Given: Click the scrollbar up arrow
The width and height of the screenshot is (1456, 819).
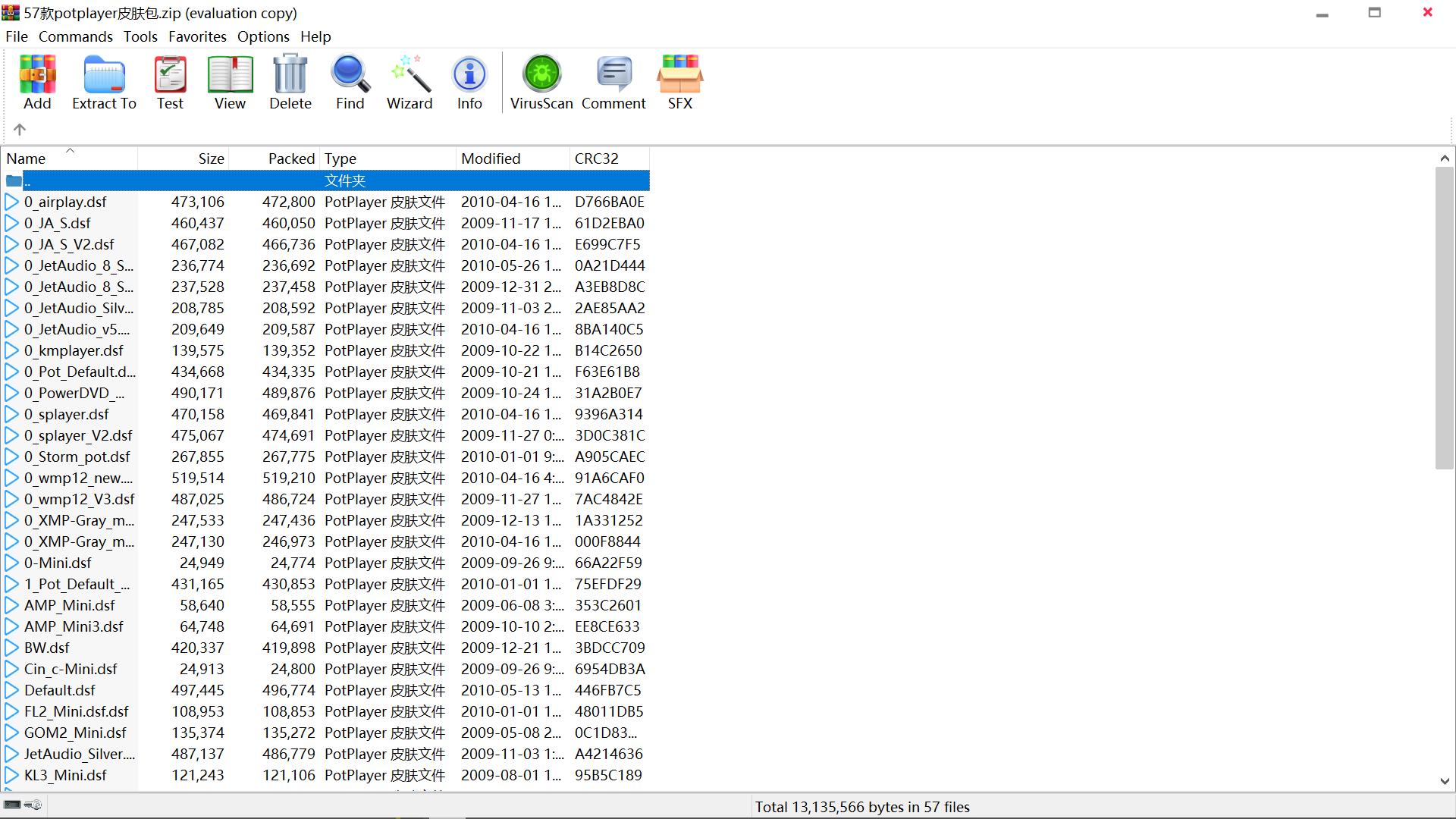Looking at the screenshot, I should click(1445, 158).
